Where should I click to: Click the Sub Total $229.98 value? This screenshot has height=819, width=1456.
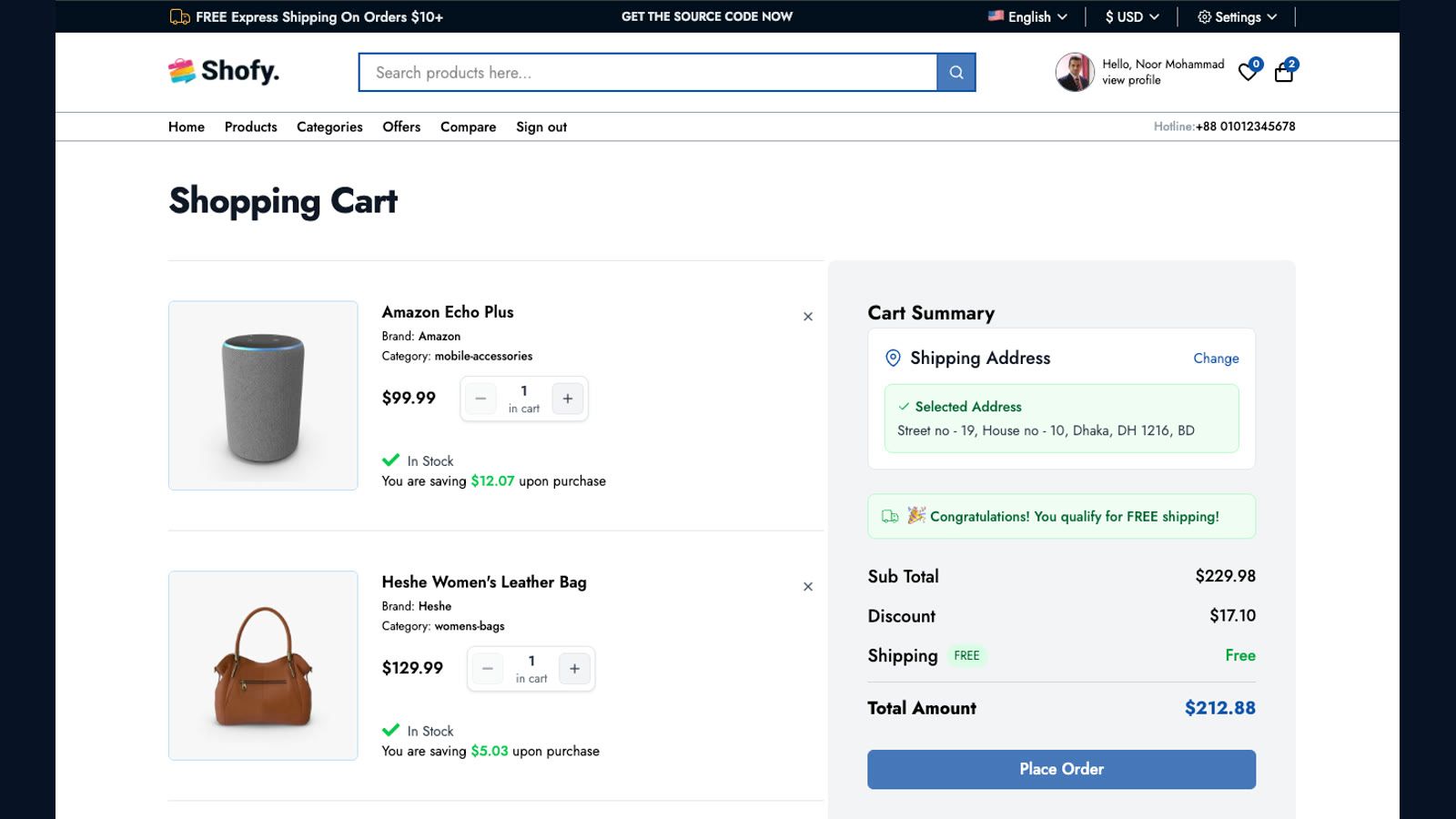tap(1225, 576)
